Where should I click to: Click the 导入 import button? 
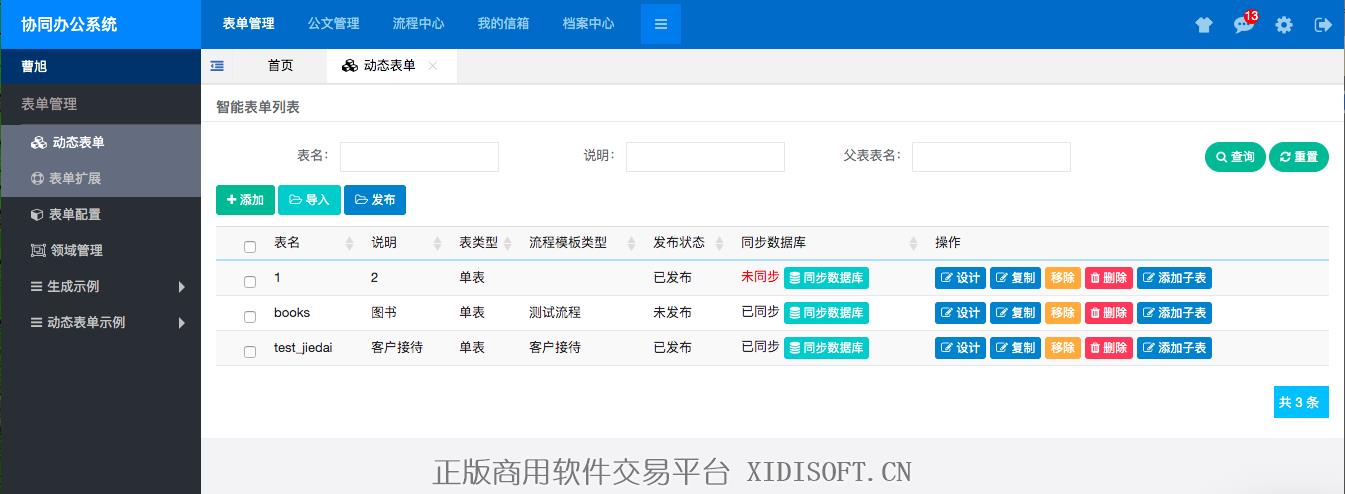click(x=309, y=200)
